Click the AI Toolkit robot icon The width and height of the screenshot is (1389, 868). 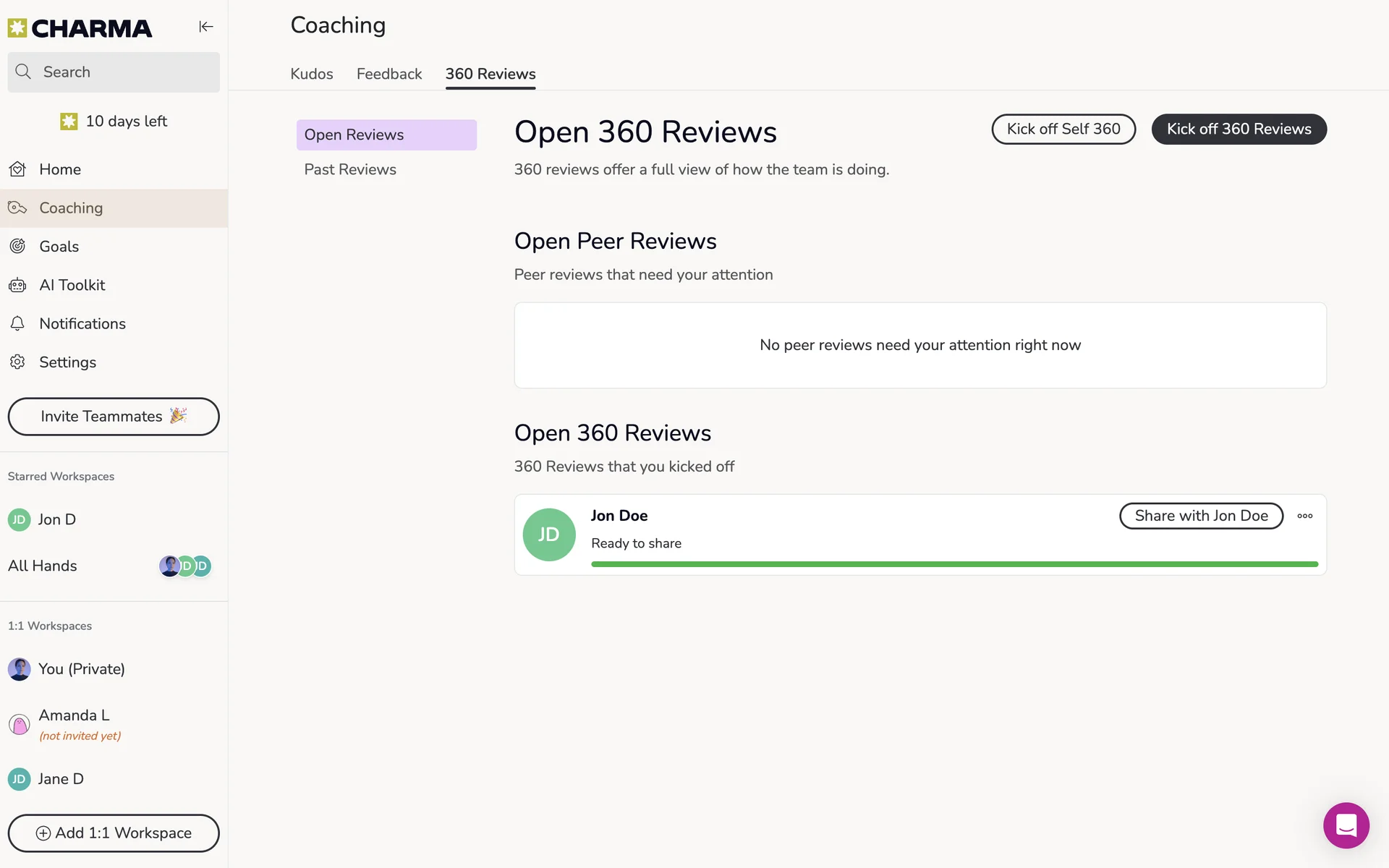pos(18,285)
